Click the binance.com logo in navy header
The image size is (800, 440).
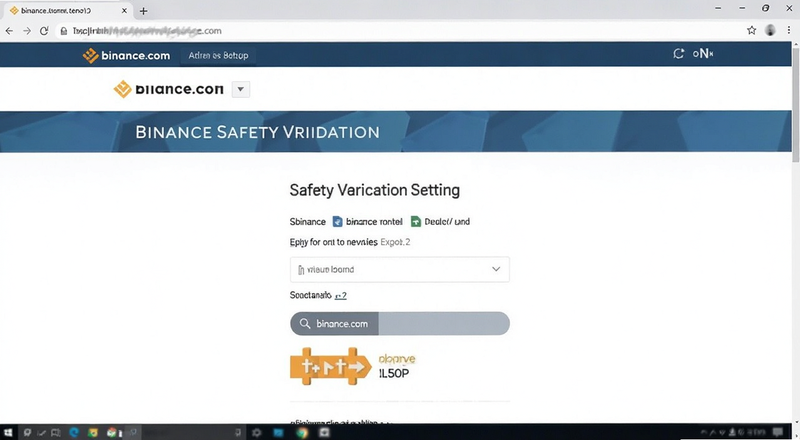(x=126, y=55)
